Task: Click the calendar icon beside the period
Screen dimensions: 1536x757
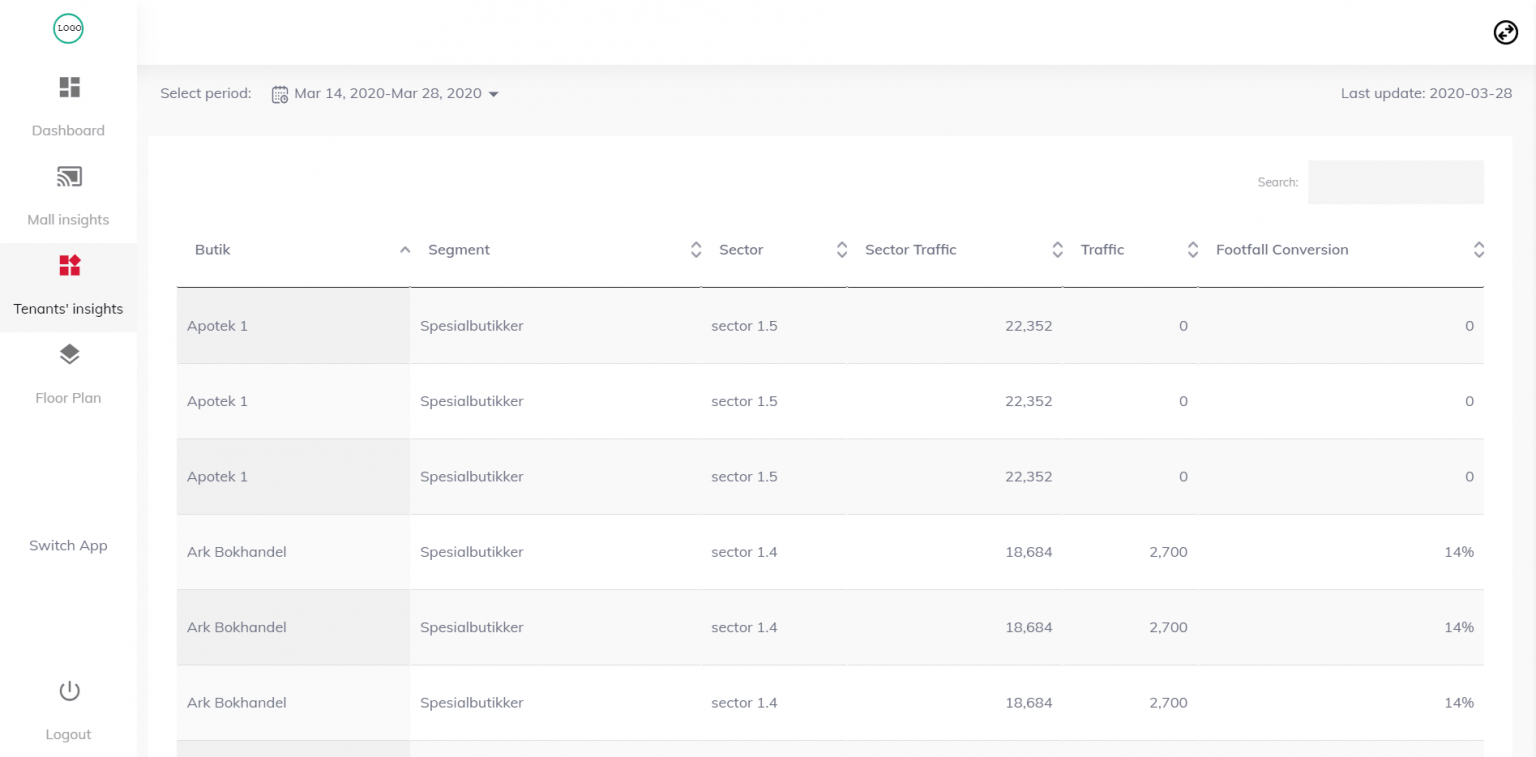Action: pyautogui.click(x=280, y=93)
